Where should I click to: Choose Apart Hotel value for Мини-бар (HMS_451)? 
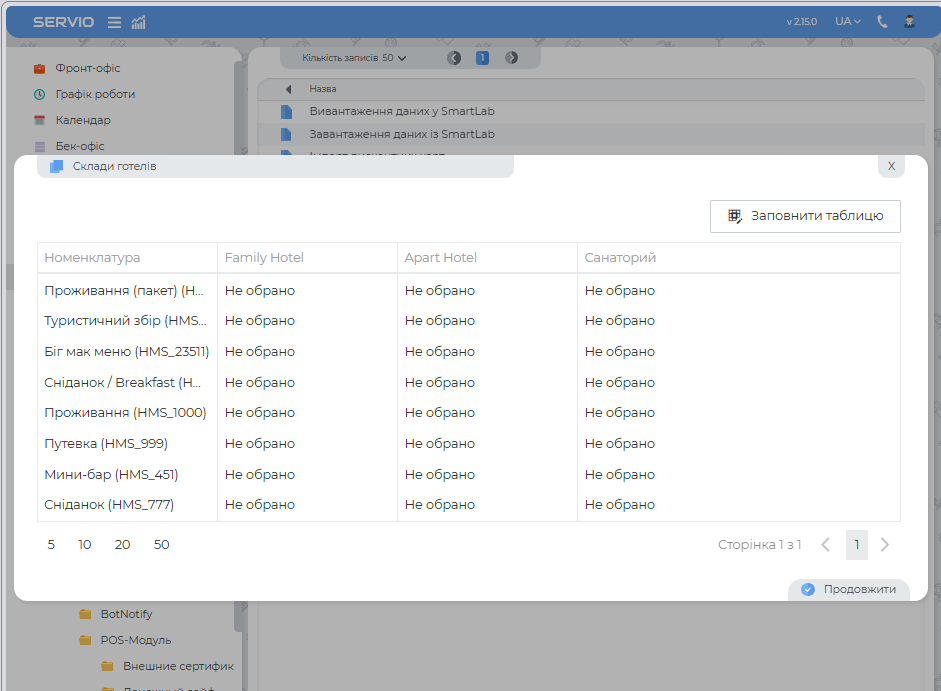pyautogui.click(x=440, y=474)
